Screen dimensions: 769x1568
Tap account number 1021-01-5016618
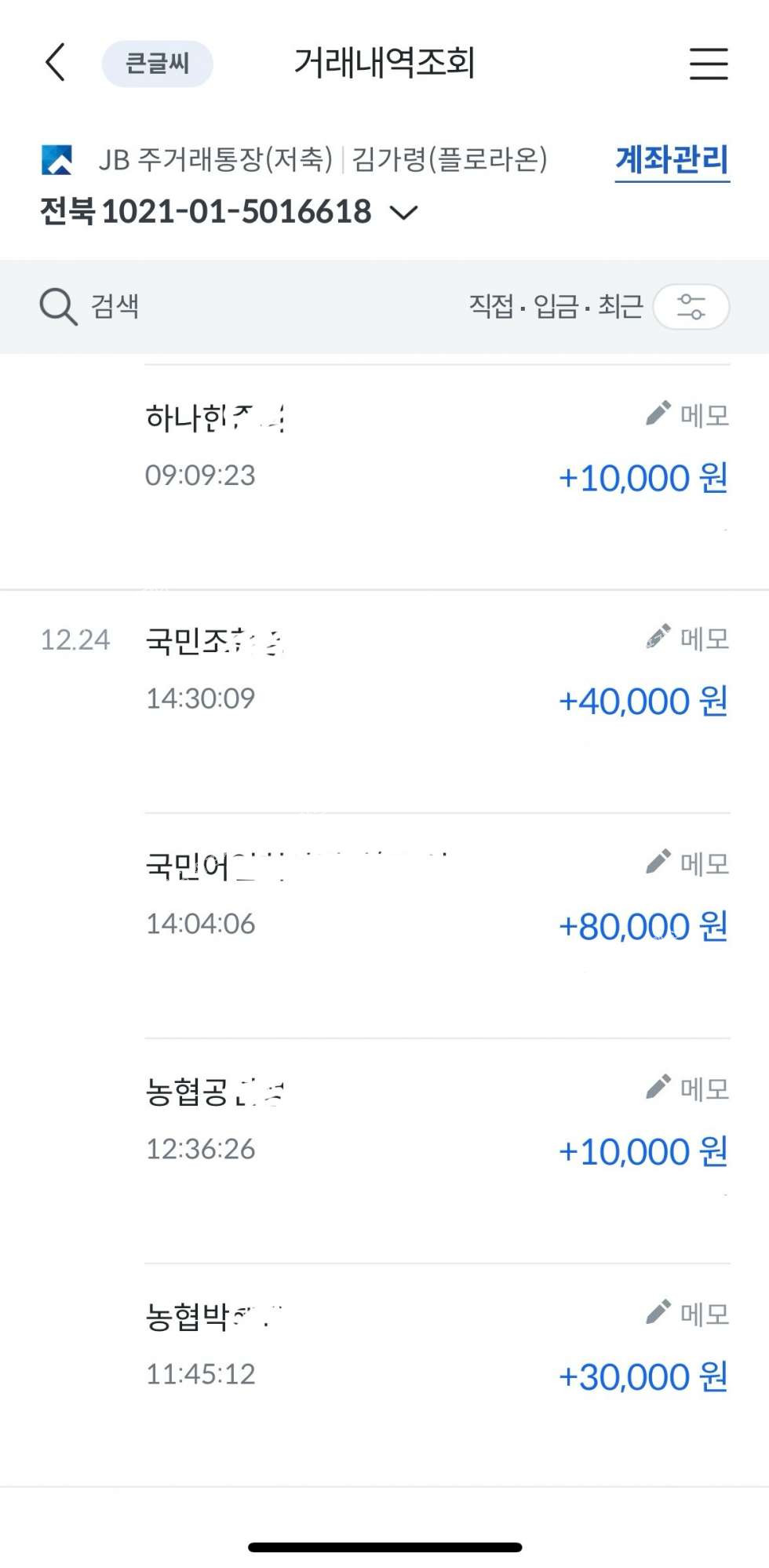pyautogui.click(x=235, y=212)
